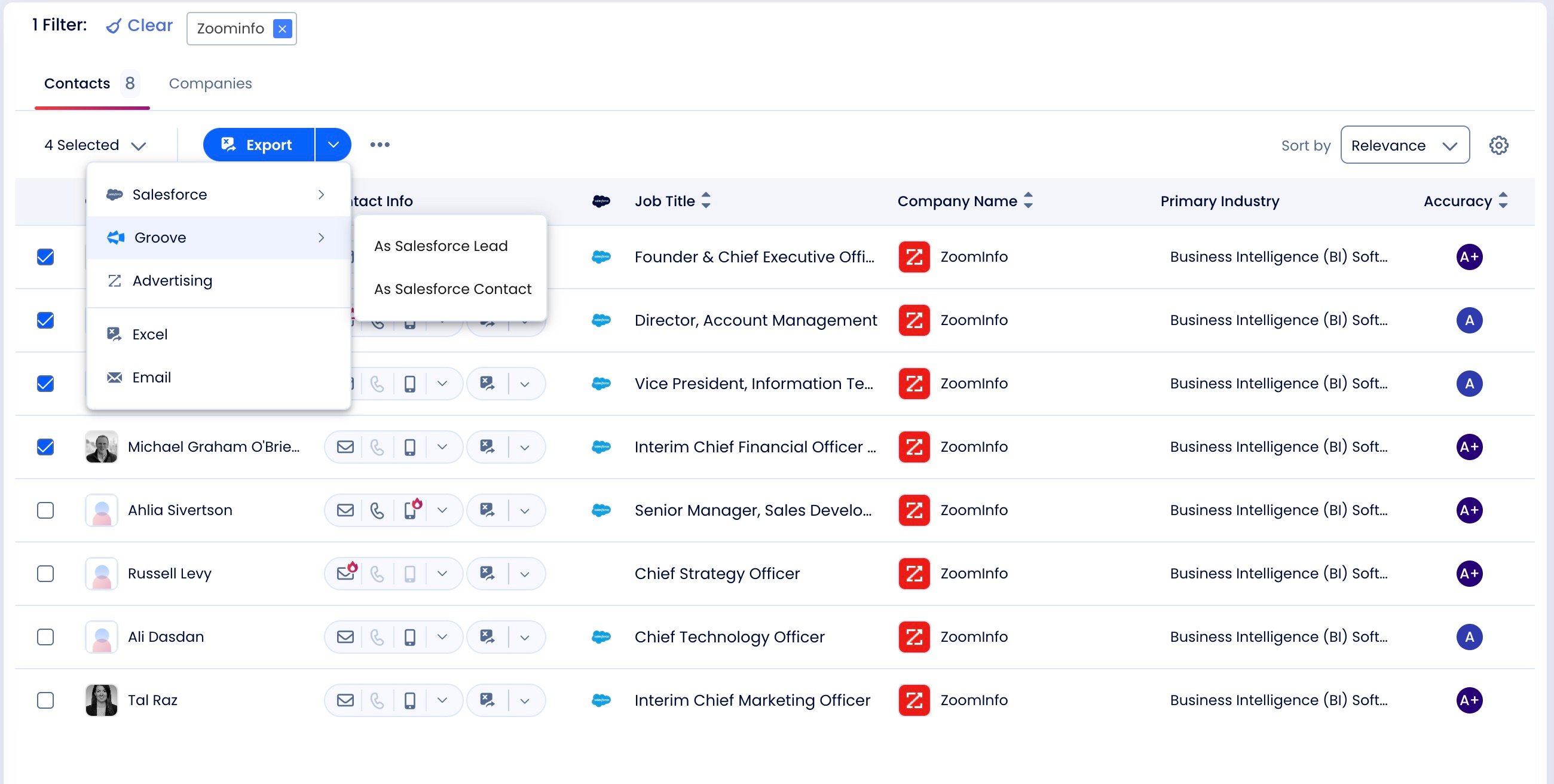Select the Contacts tab
Screen dimensions: 1554x784
(x=91, y=83)
